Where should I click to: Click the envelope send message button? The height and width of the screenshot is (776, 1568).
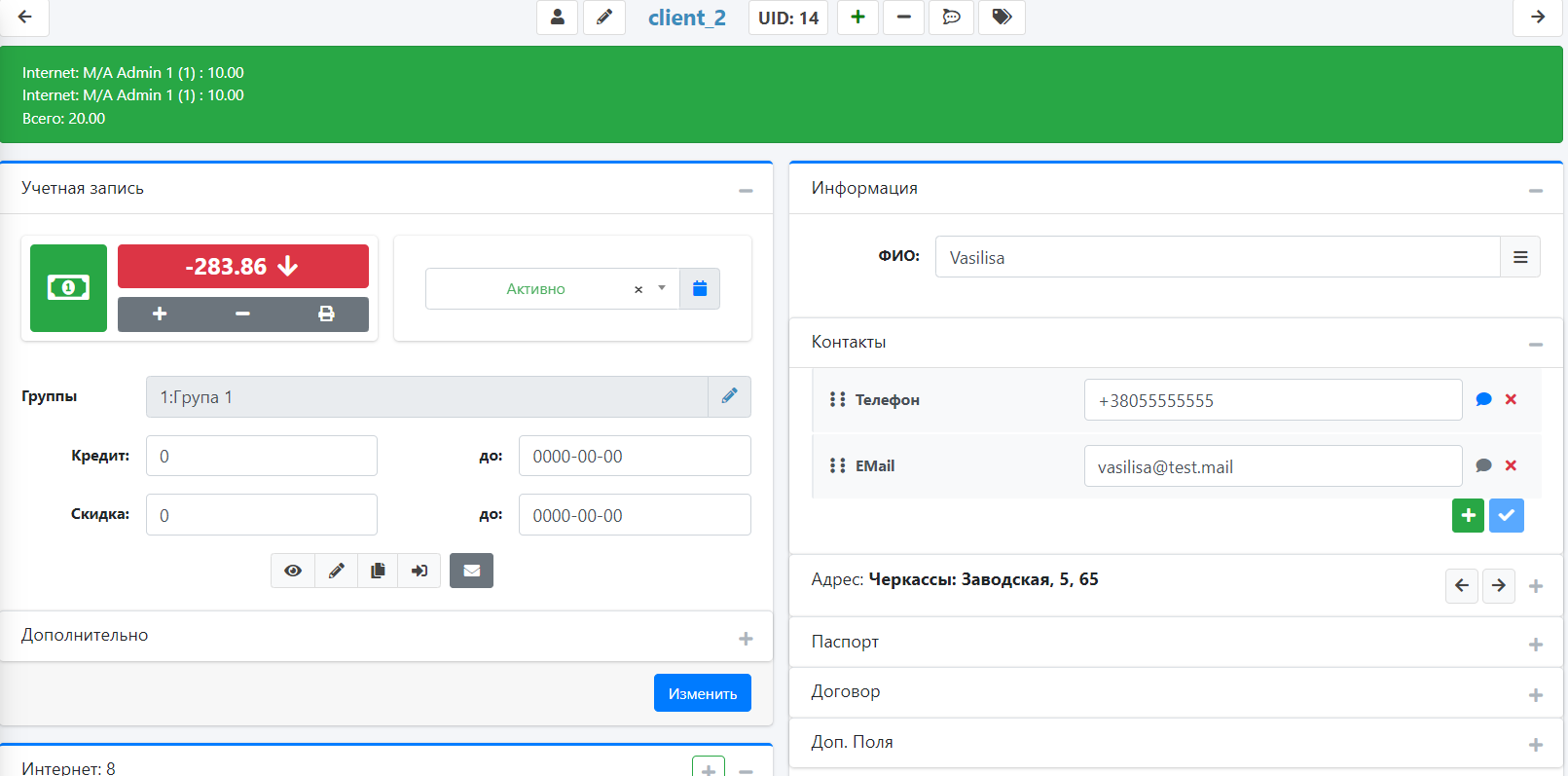[x=471, y=571]
